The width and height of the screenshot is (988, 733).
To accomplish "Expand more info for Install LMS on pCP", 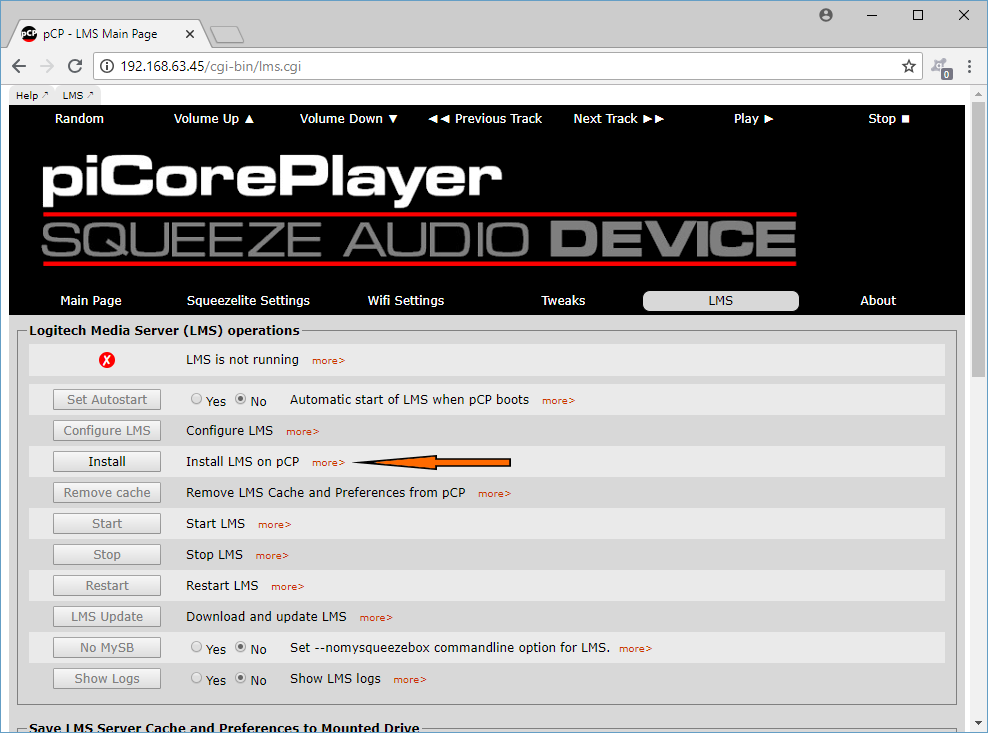I will coord(328,463).
